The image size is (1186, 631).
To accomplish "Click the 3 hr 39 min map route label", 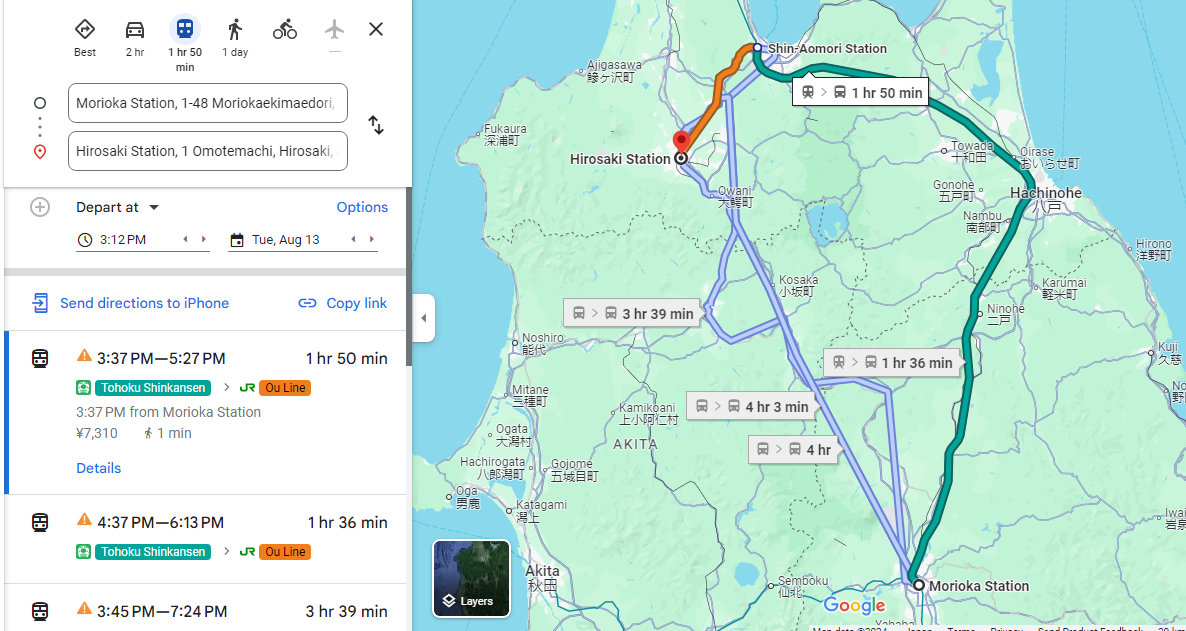I will point(632,313).
